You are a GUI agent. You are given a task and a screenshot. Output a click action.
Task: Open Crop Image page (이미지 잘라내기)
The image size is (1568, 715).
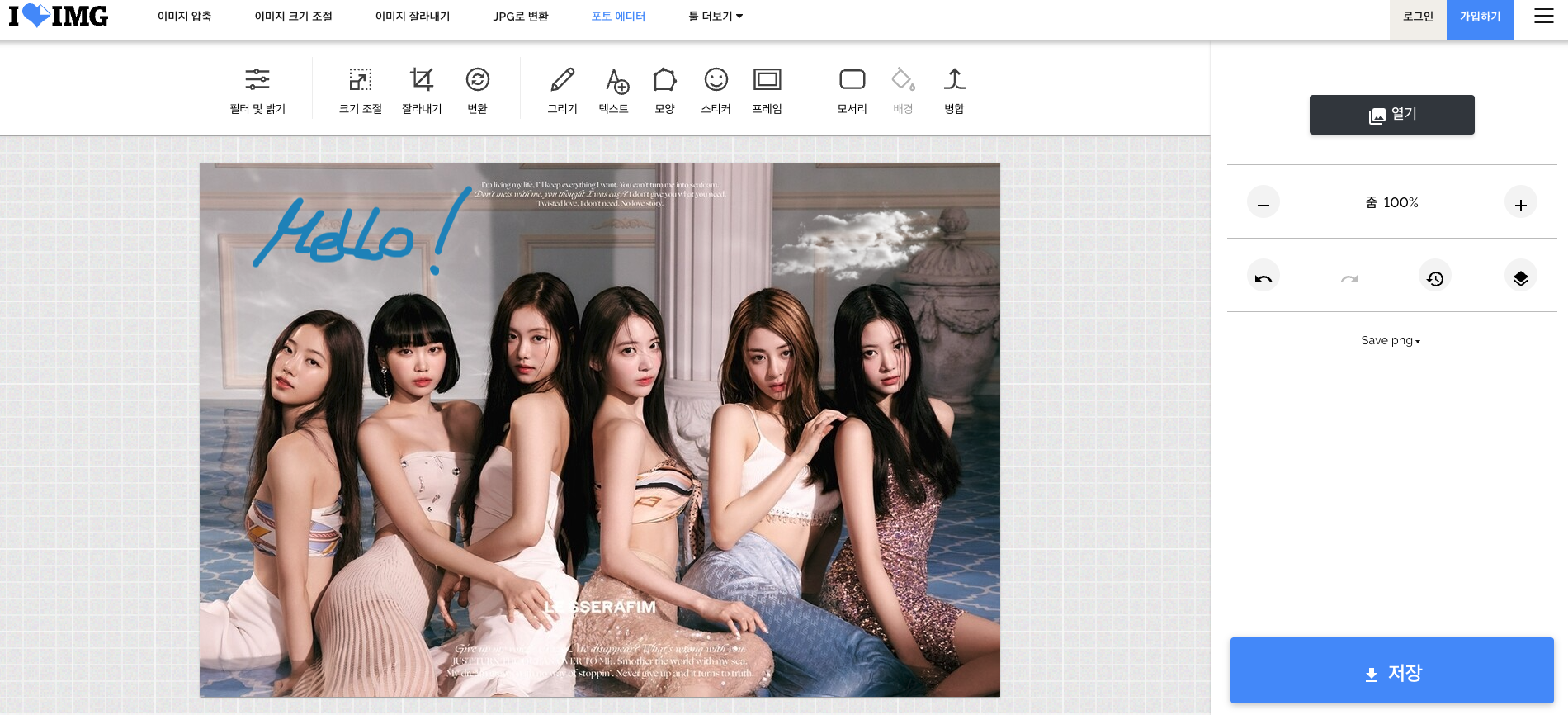click(413, 17)
